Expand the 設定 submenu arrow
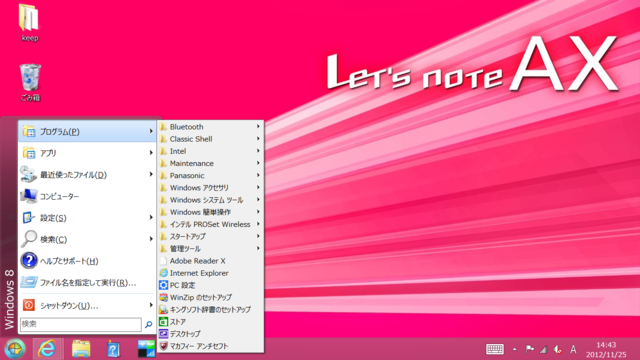The image size is (640, 360). point(151,218)
